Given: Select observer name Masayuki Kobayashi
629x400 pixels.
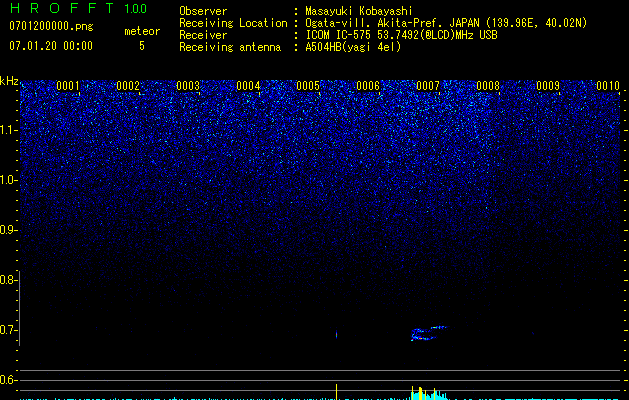Looking at the screenshot, I should tap(359, 11).
